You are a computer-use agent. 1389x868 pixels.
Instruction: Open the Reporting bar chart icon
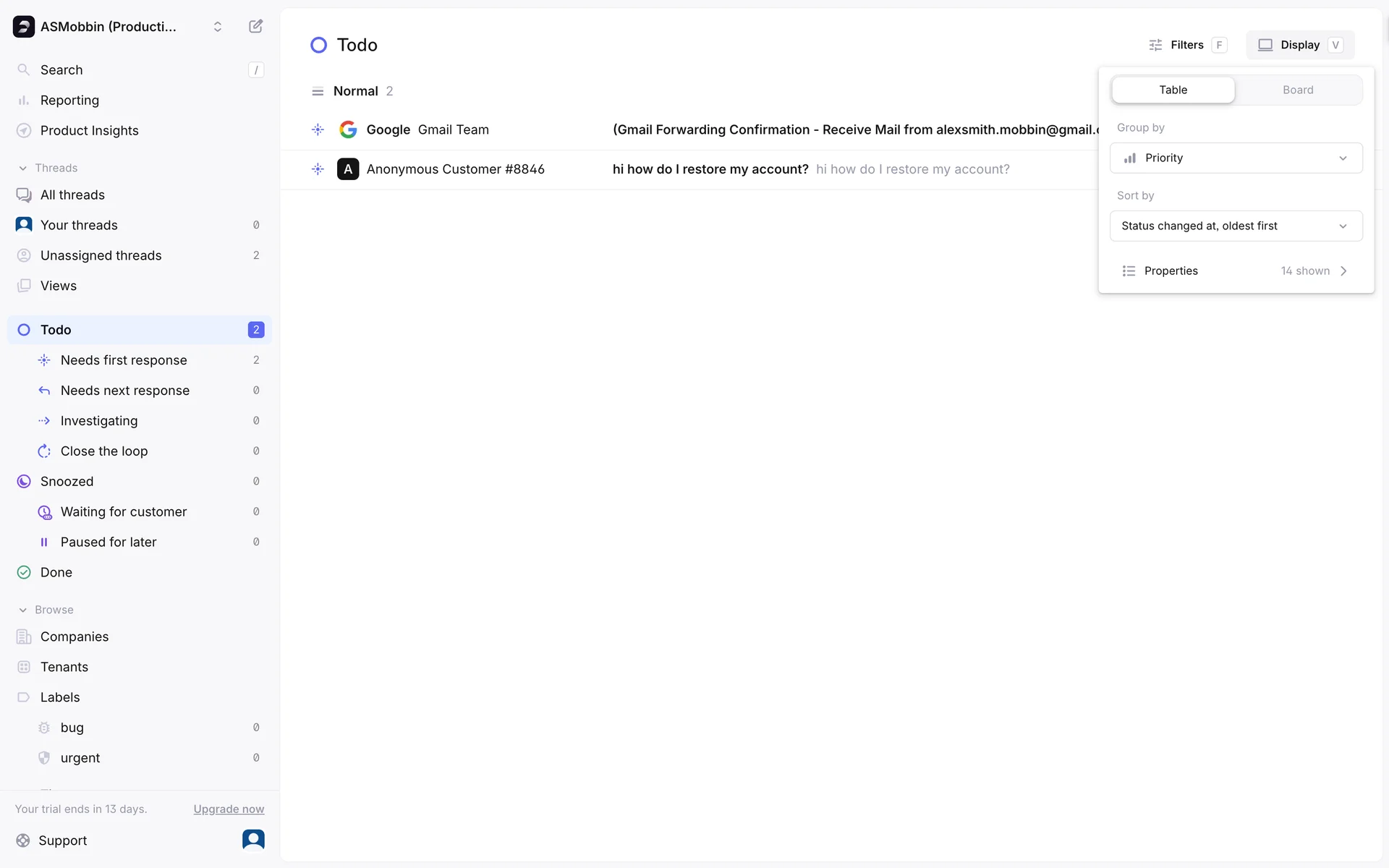pyautogui.click(x=24, y=101)
